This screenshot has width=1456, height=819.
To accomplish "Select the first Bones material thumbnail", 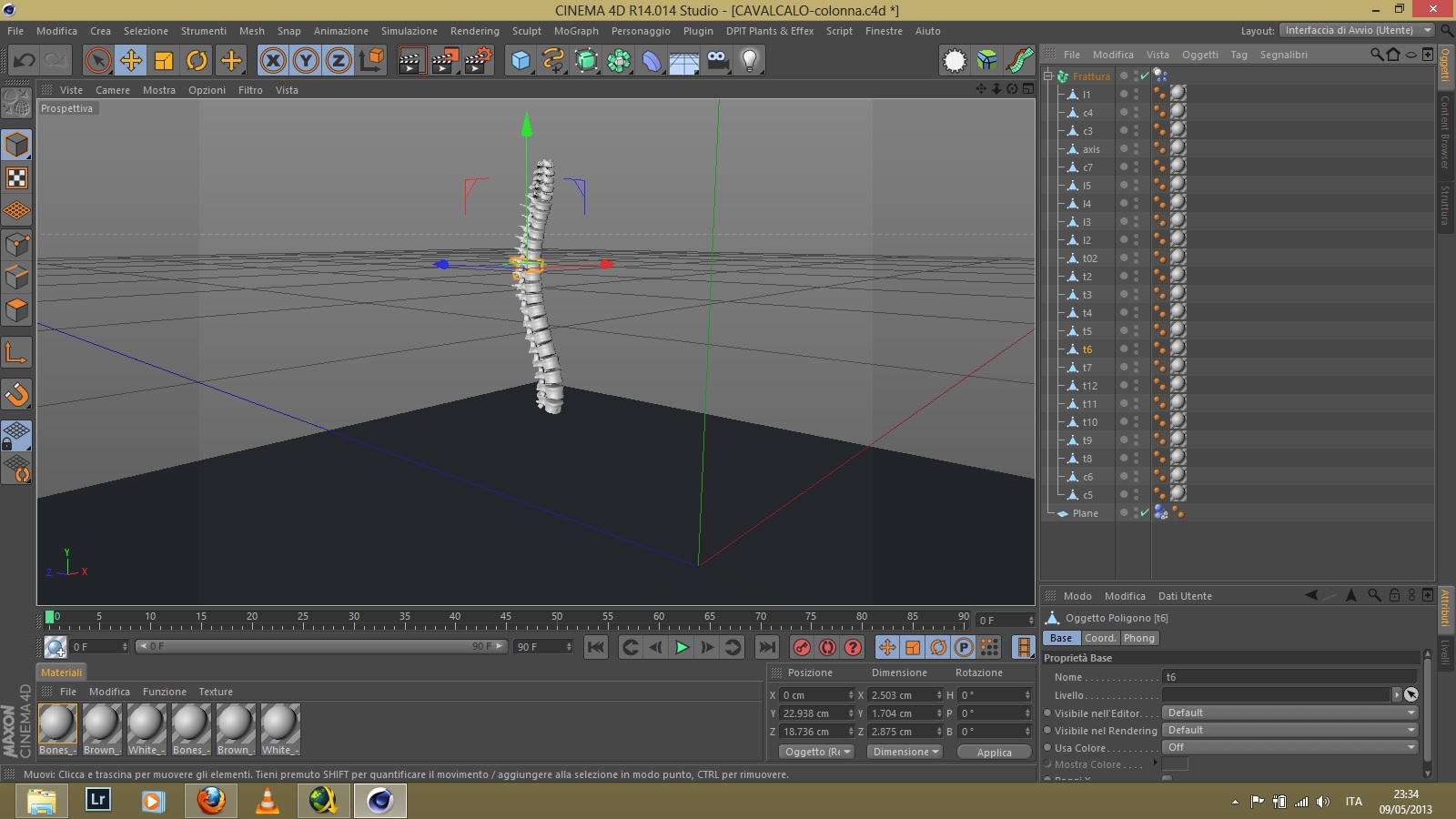I will pos(57,724).
